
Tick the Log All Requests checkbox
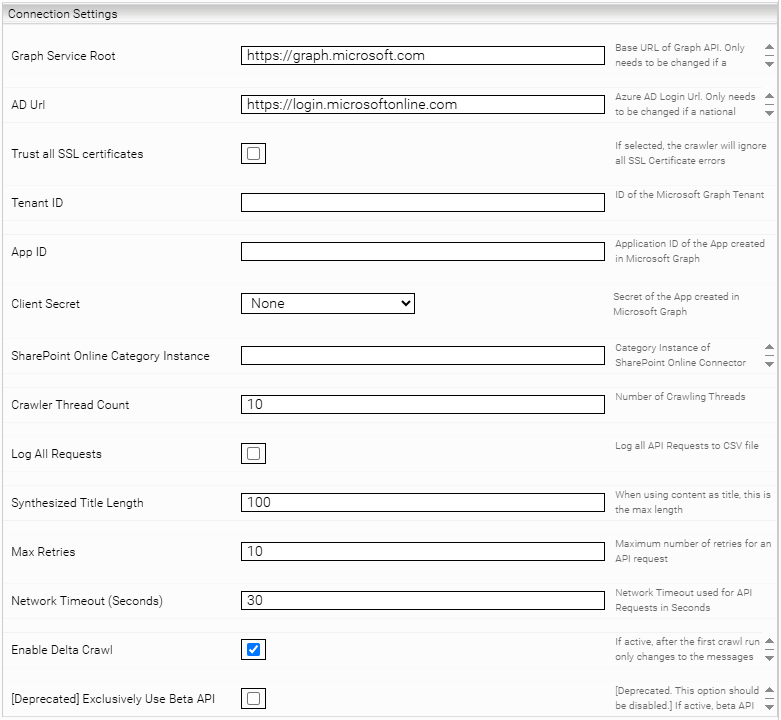(254, 454)
